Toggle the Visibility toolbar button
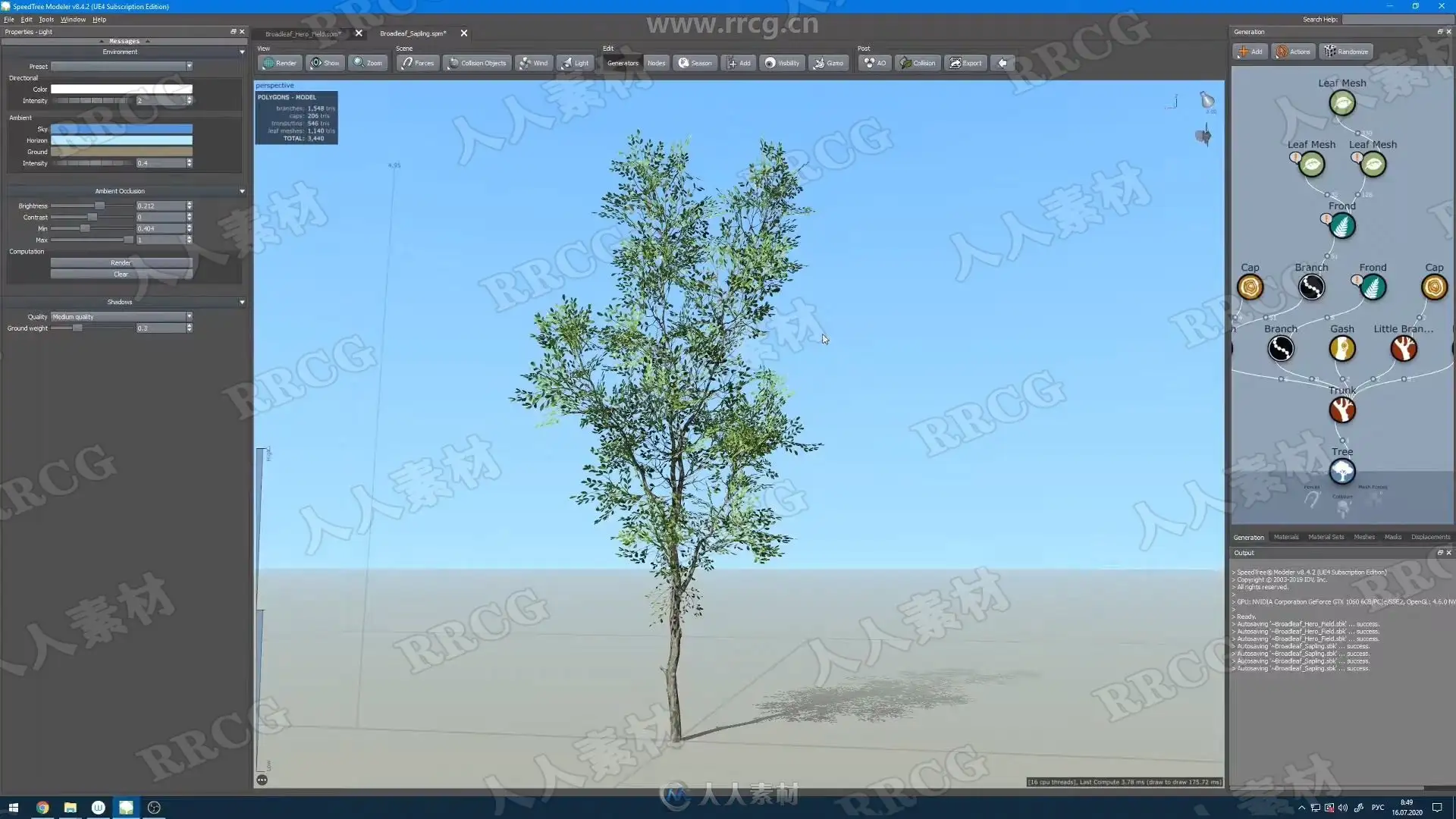1456x819 pixels. point(782,63)
